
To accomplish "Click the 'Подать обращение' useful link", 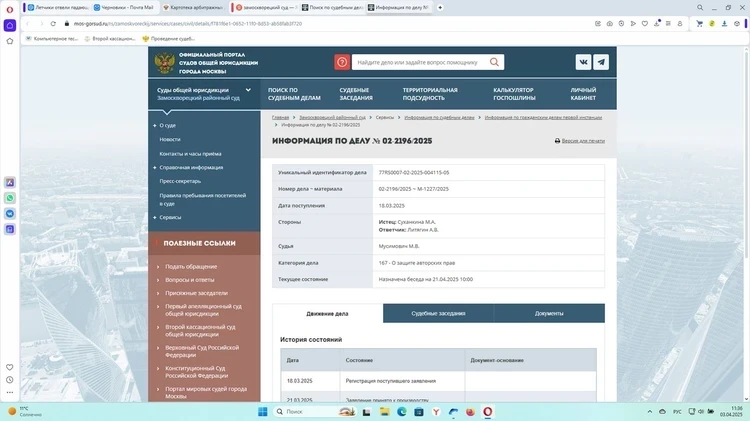I will click(190, 266).
